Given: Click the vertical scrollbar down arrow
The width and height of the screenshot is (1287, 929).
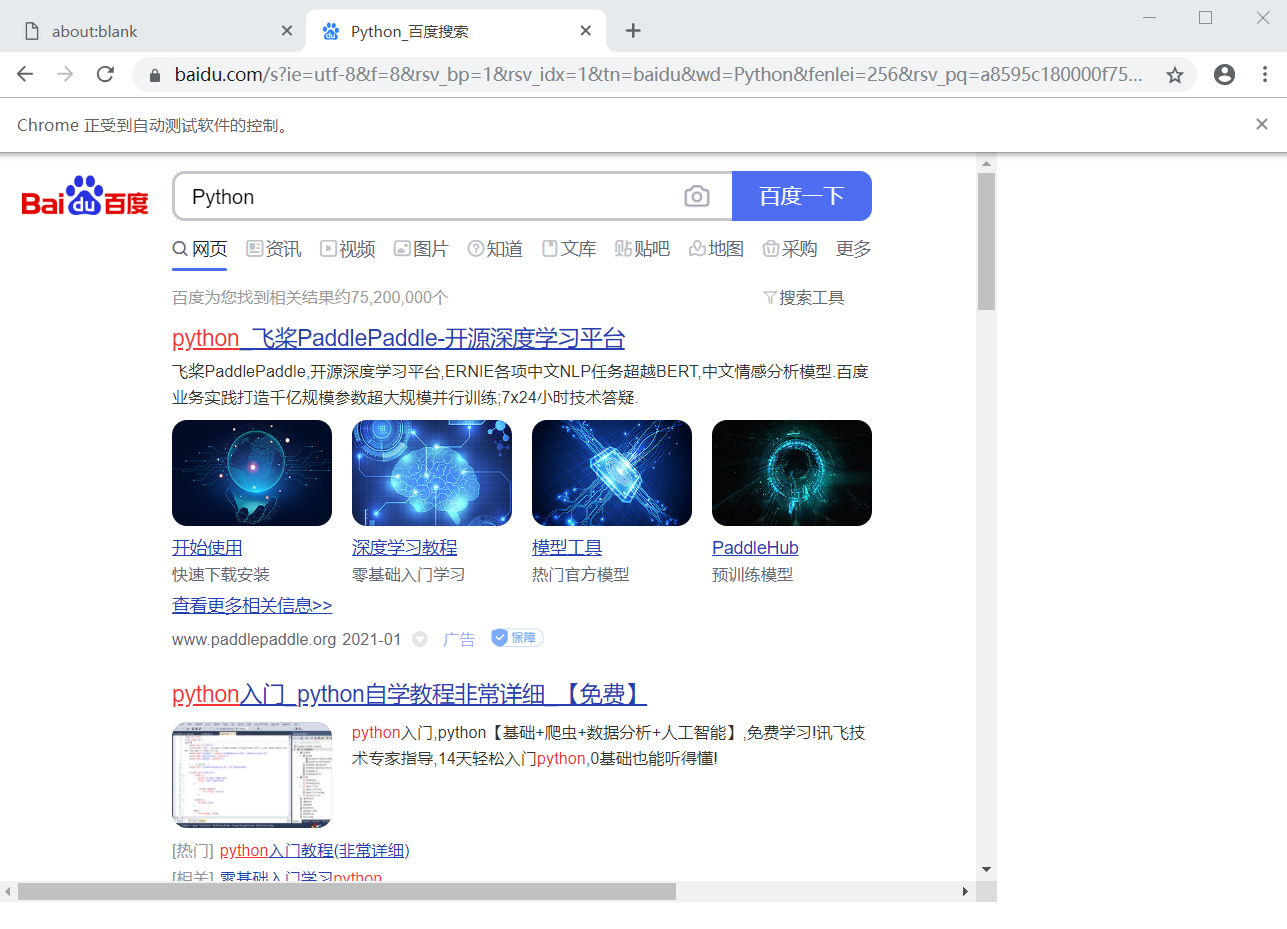Looking at the screenshot, I should (x=986, y=869).
